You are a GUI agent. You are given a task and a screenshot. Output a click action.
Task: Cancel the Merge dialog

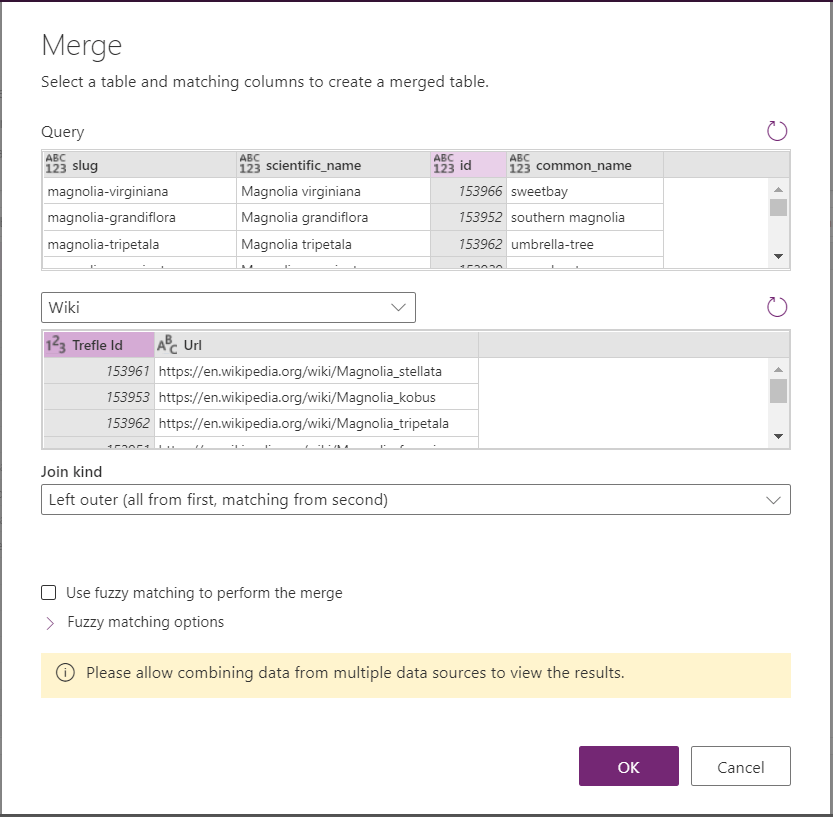point(740,767)
